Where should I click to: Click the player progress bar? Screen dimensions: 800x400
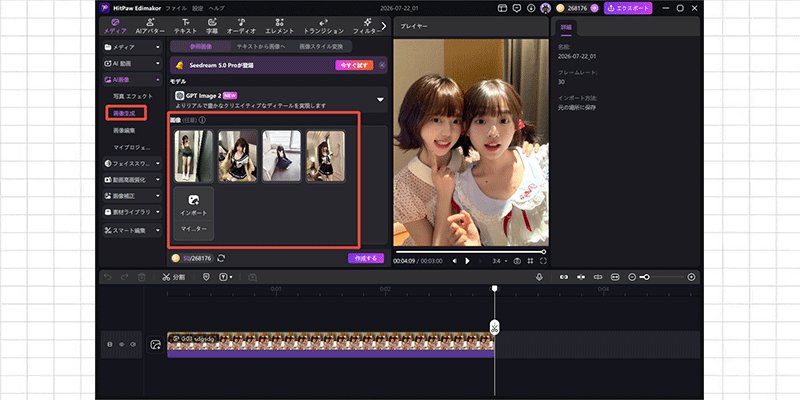tap(470, 252)
